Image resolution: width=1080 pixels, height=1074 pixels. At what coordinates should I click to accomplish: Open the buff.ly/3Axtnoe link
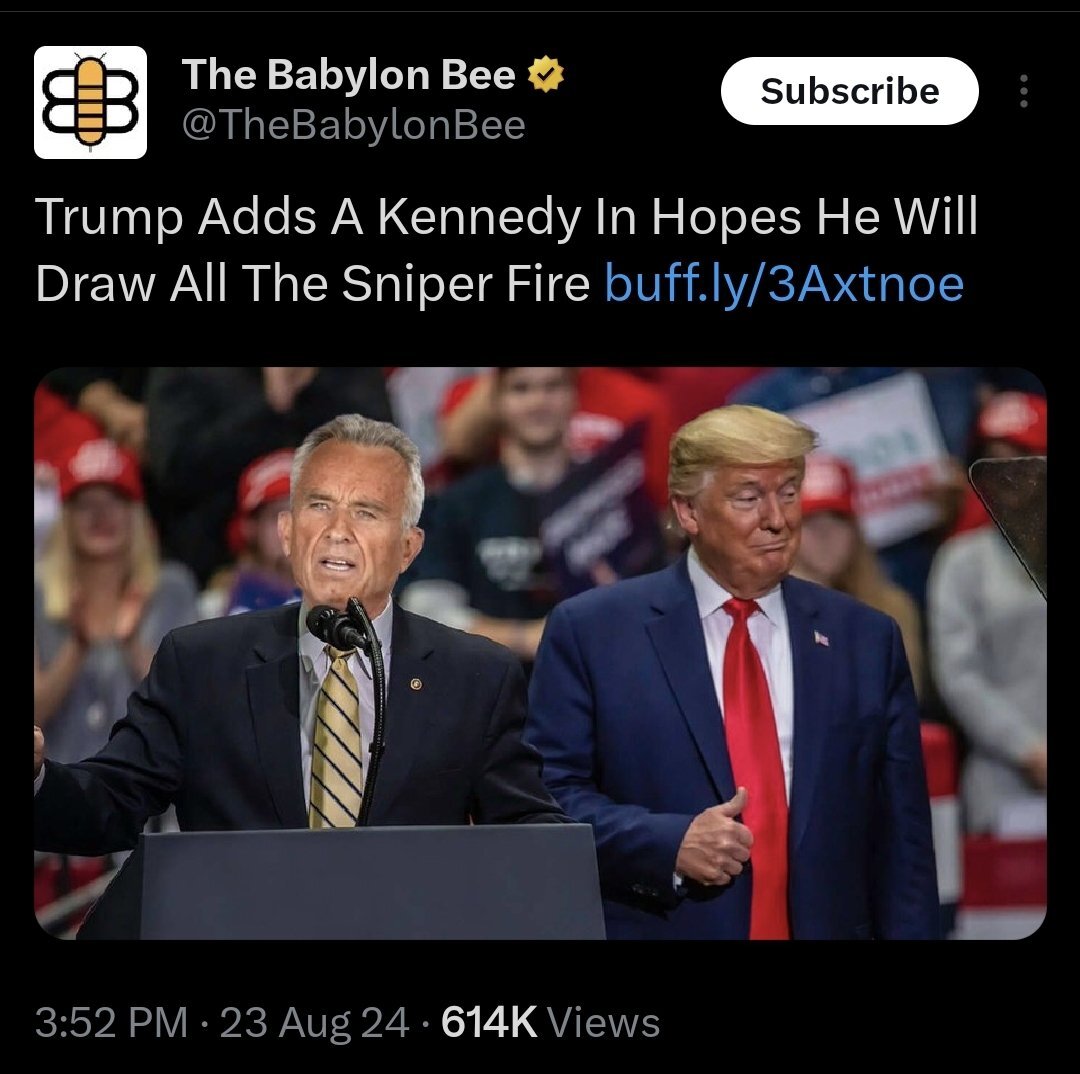point(784,284)
